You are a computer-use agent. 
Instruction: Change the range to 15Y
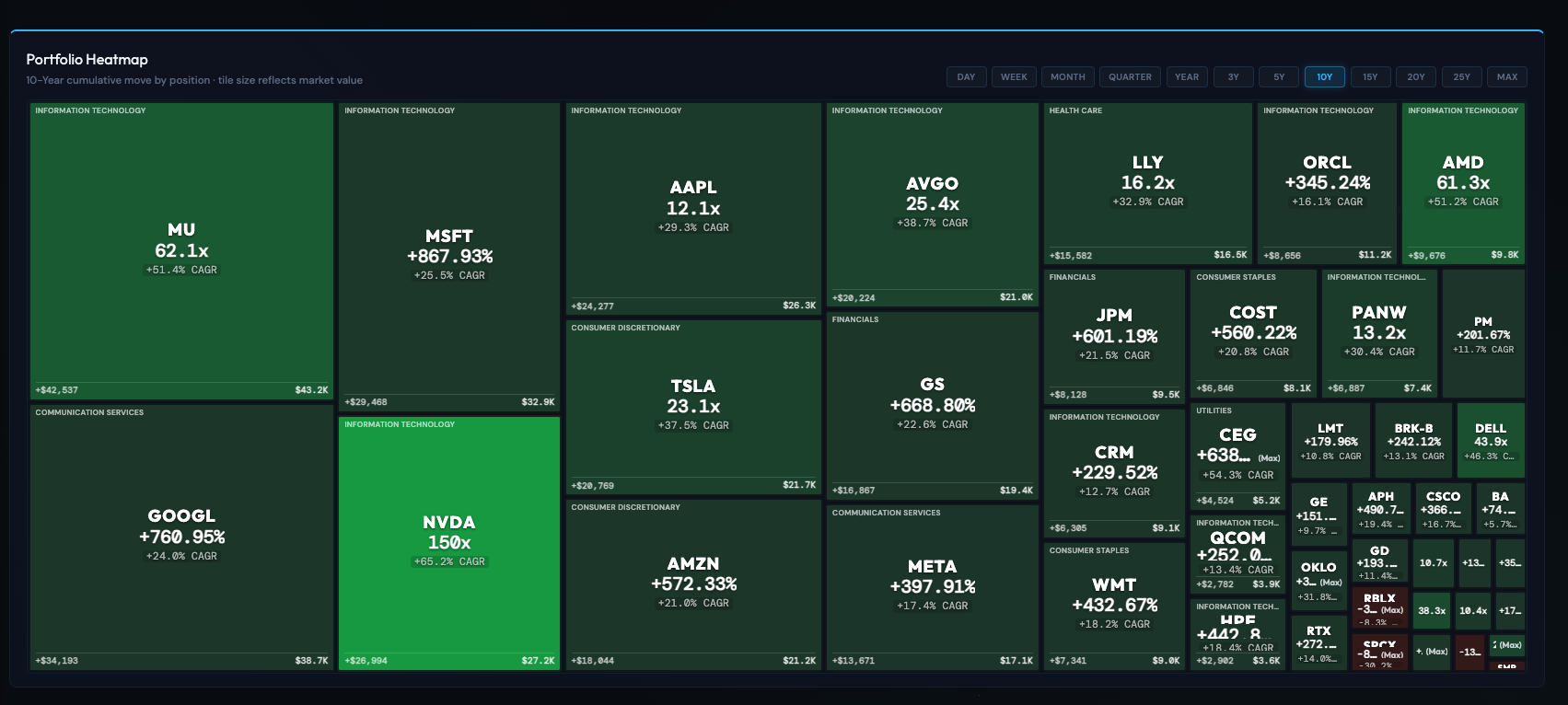1370,77
